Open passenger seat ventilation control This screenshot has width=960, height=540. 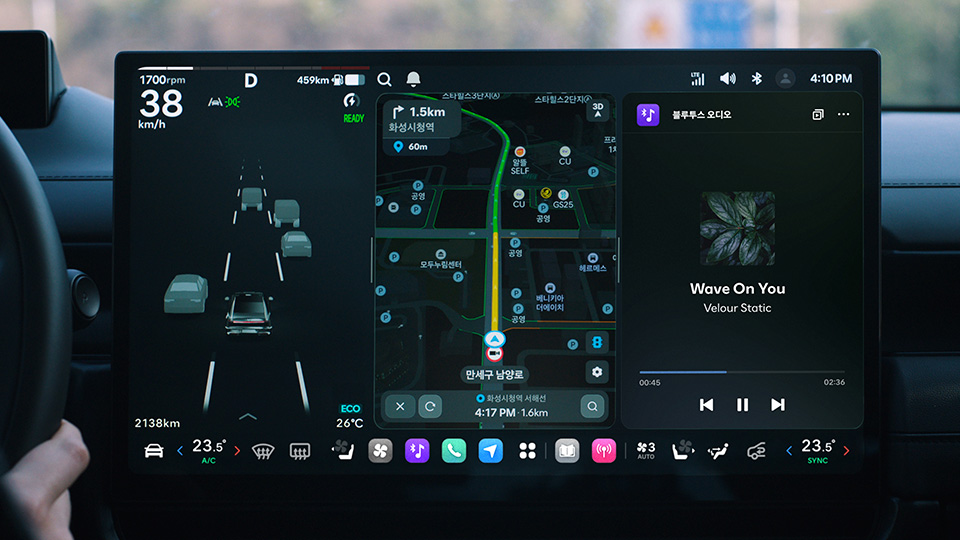(682, 451)
